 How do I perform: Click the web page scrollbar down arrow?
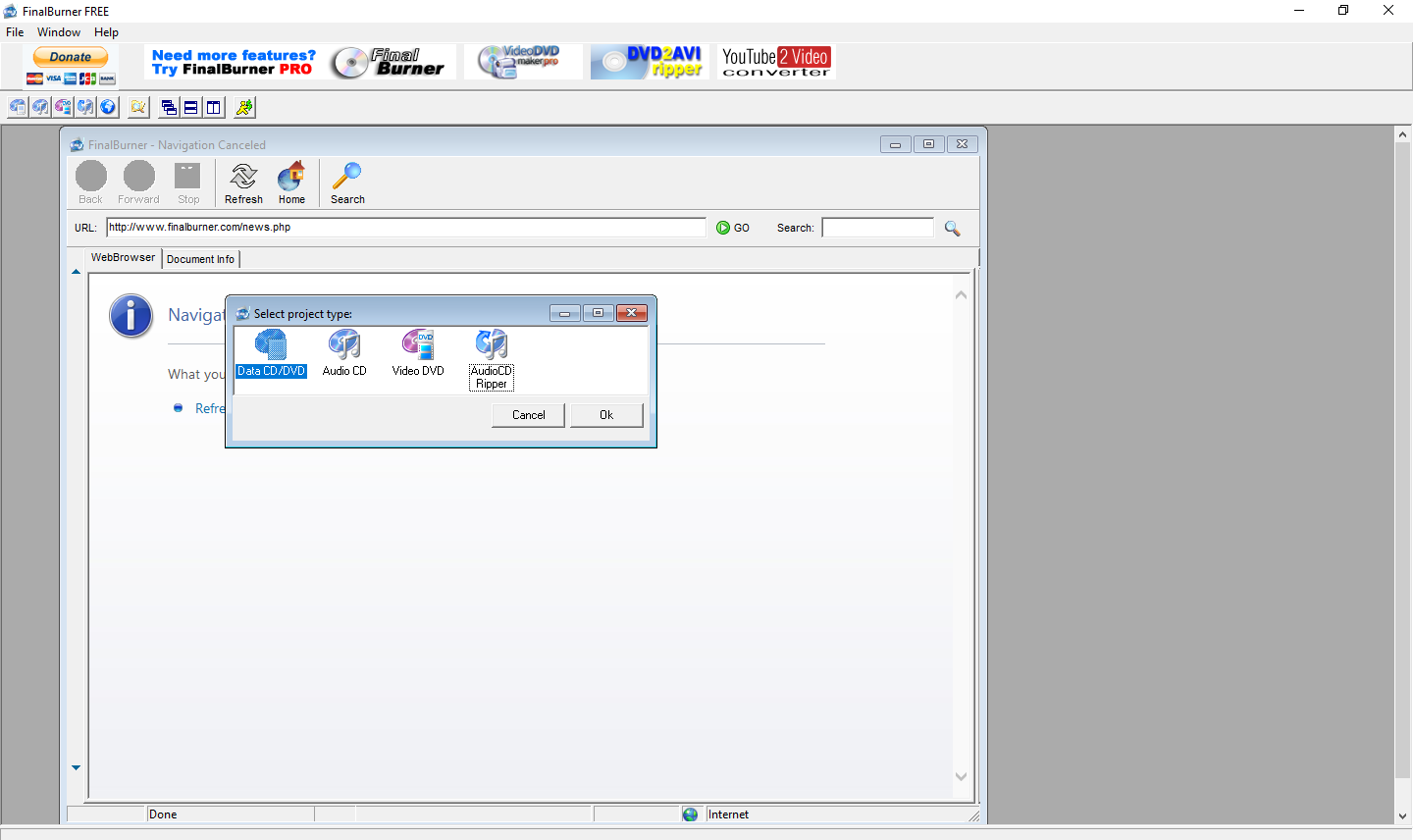(962, 776)
